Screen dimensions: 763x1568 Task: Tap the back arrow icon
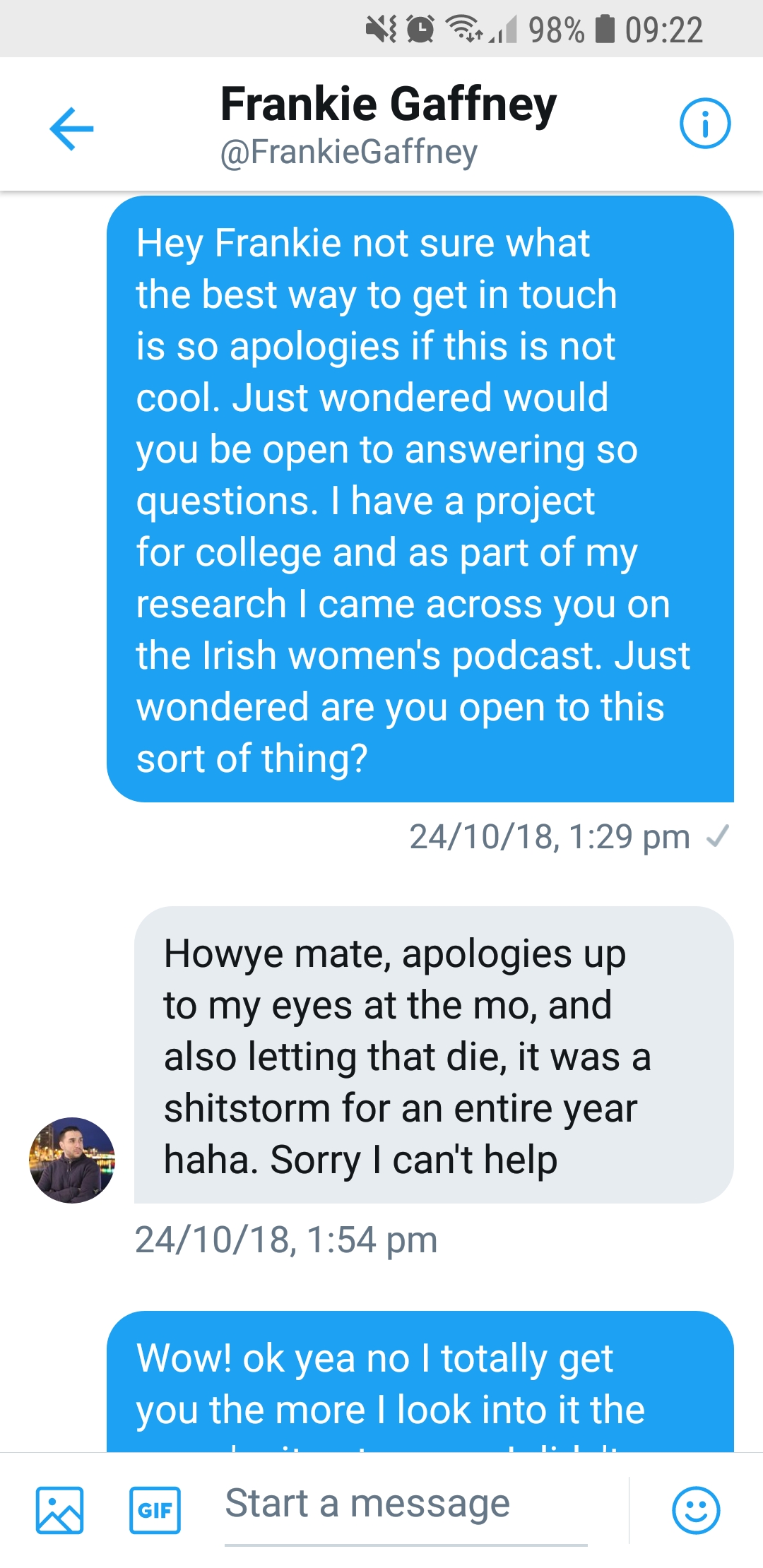click(x=71, y=129)
